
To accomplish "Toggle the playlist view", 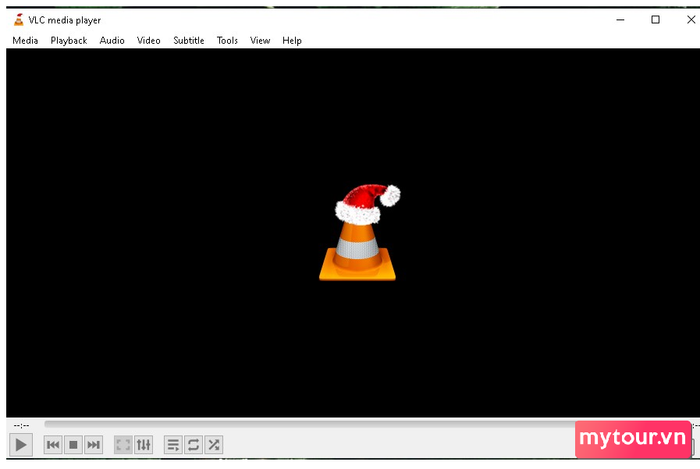I will pos(173,445).
